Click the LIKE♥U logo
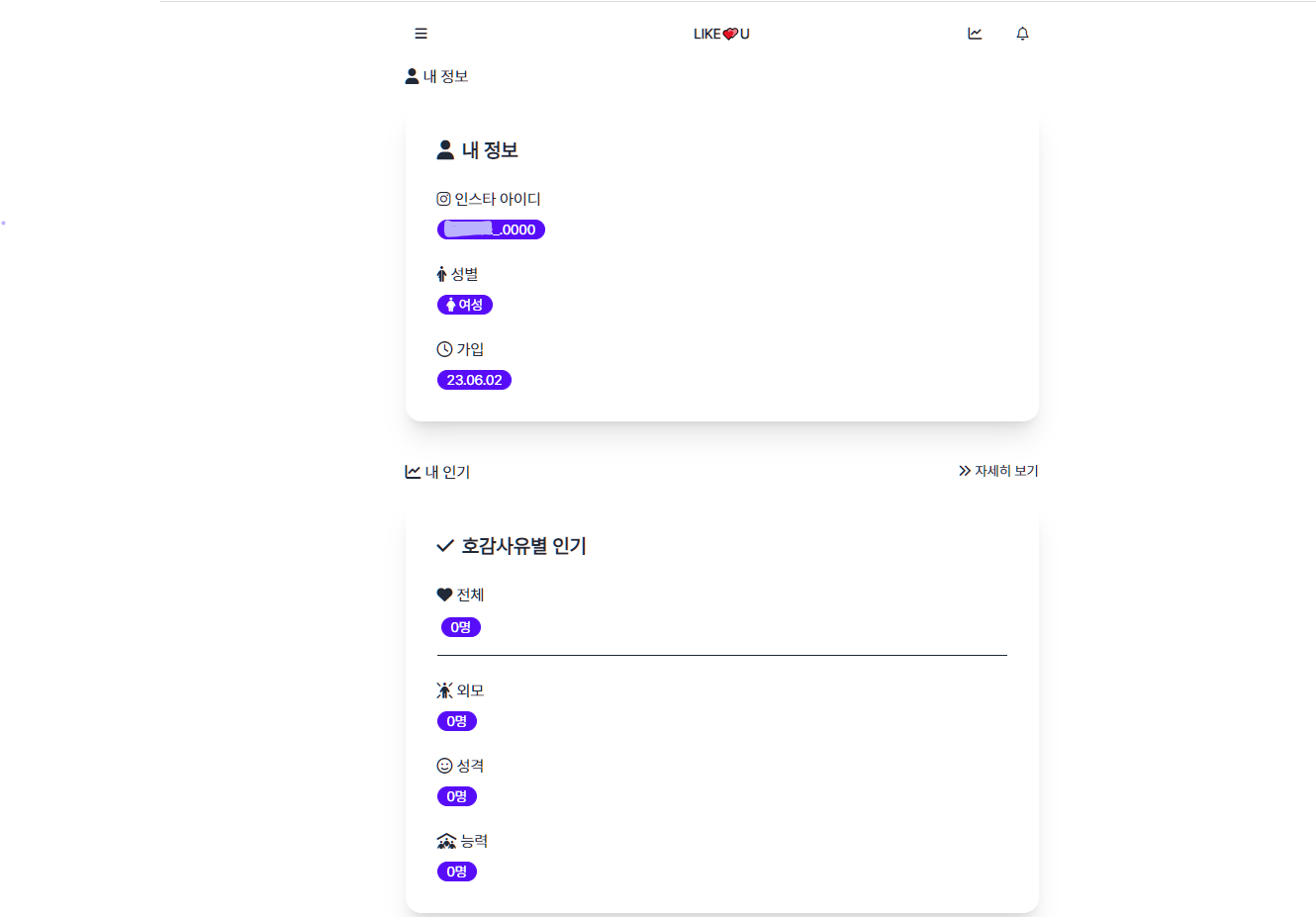Screen dimensions: 1316x917 (721, 33)
